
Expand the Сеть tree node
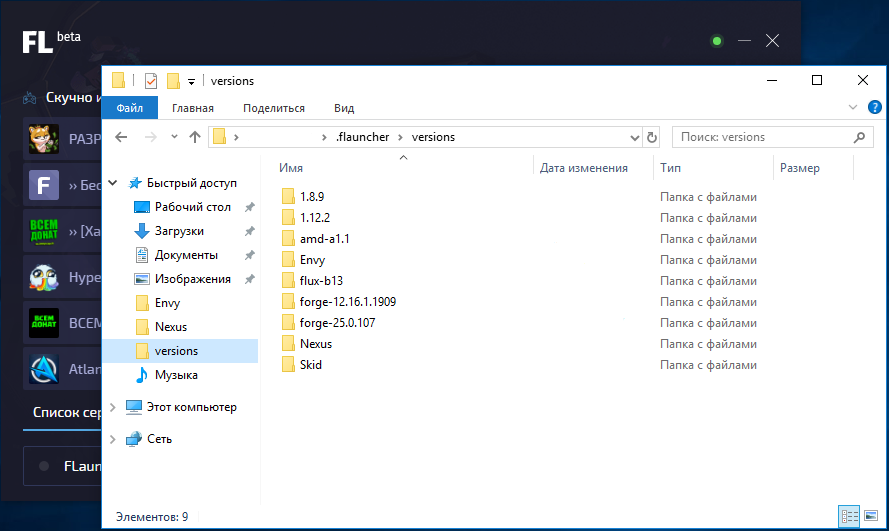(112, 439)
